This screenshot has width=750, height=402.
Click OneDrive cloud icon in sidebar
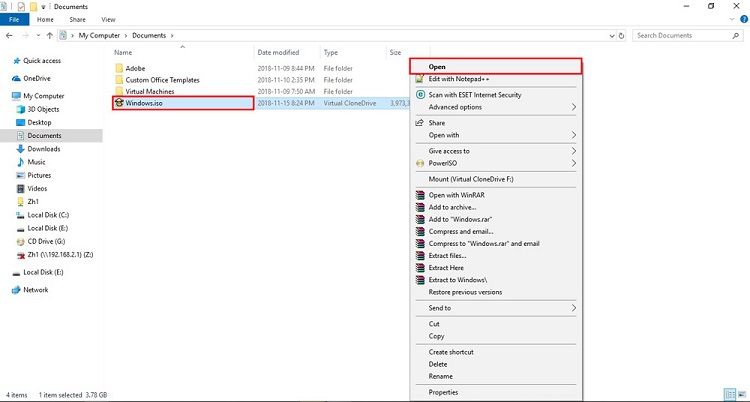pos(17,77)
